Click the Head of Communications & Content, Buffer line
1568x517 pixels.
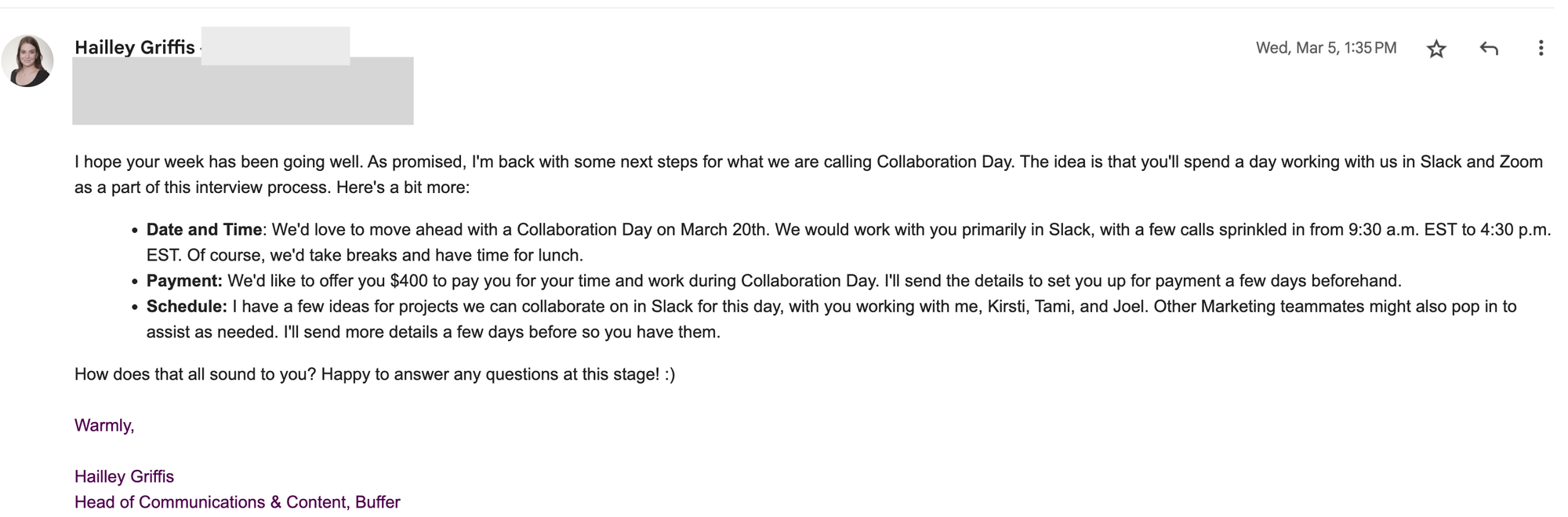237,502
